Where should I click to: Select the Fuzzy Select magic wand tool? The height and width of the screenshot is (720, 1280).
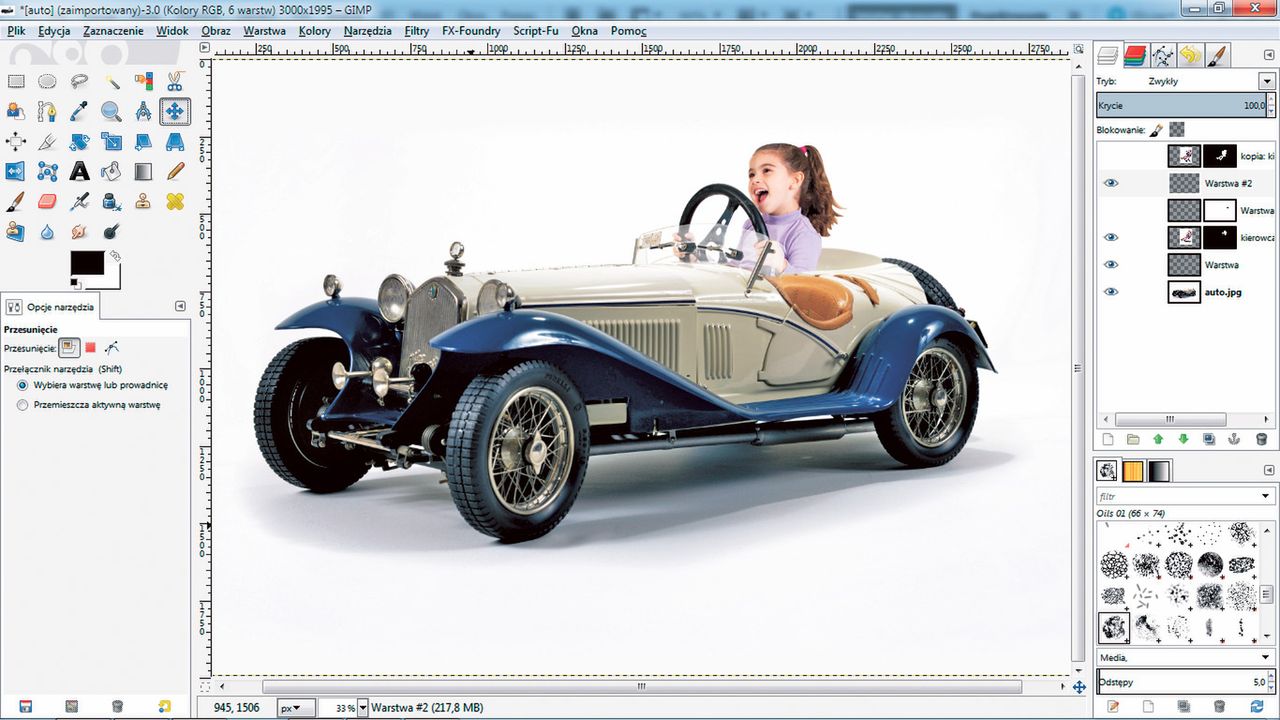pyautogui.click(x=111, y=81)
